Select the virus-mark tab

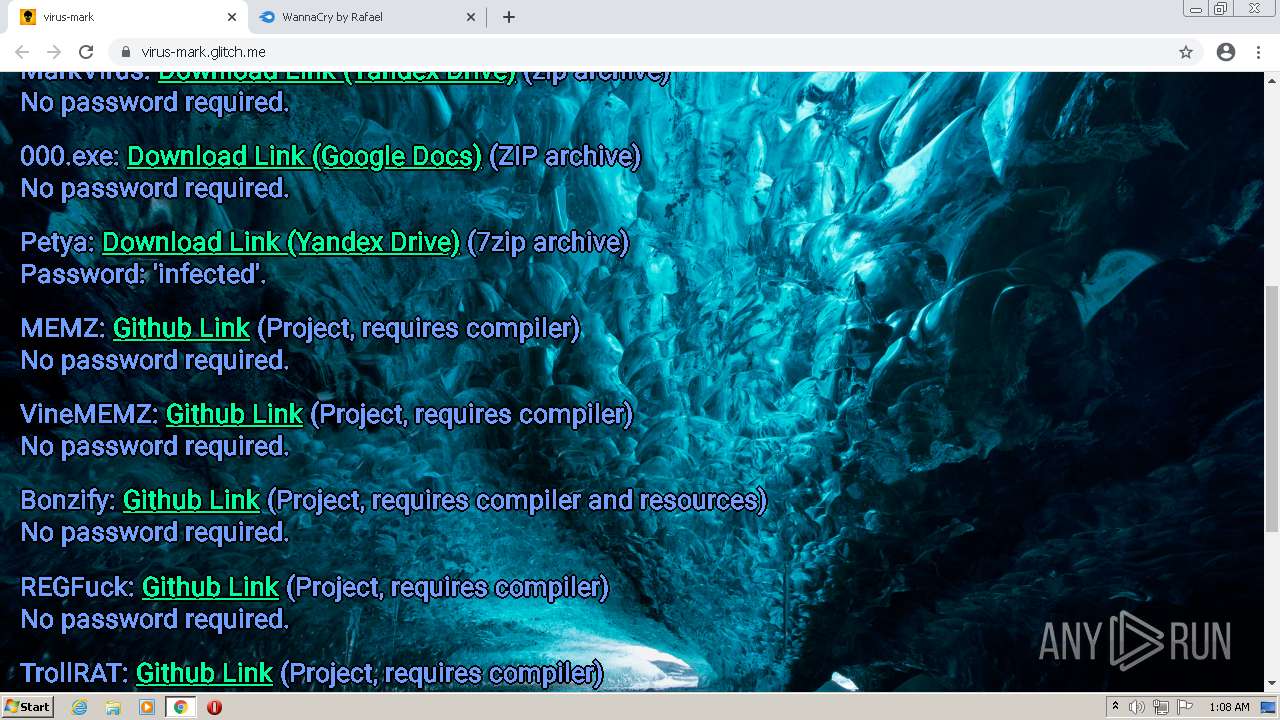point(128,17)
